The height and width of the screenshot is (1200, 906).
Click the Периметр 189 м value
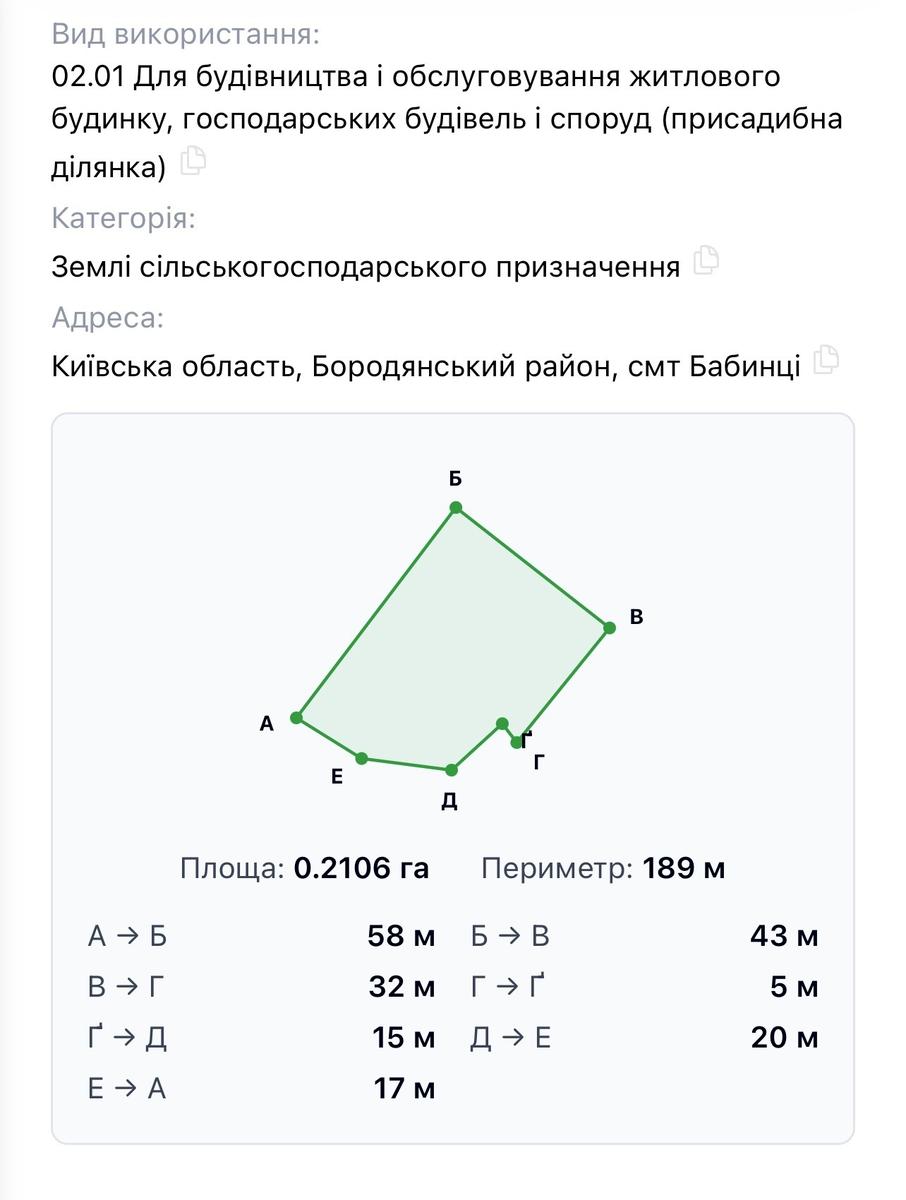click(x=684, y=868)
